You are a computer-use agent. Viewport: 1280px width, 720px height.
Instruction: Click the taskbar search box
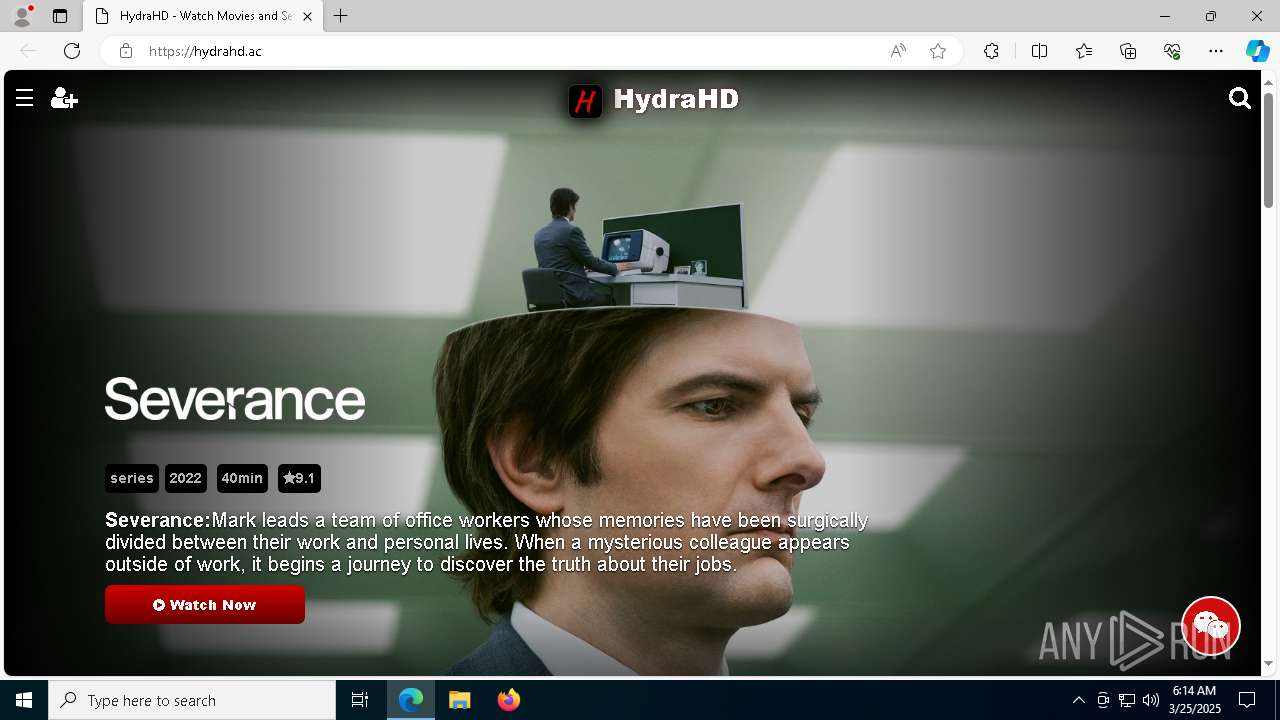click(x=192, y=700)
